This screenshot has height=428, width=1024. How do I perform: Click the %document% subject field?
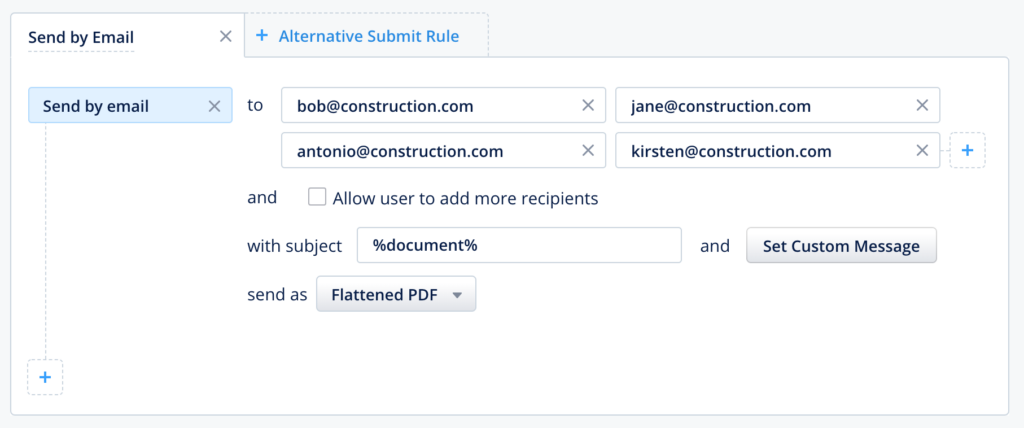click(x=518, y=246)
